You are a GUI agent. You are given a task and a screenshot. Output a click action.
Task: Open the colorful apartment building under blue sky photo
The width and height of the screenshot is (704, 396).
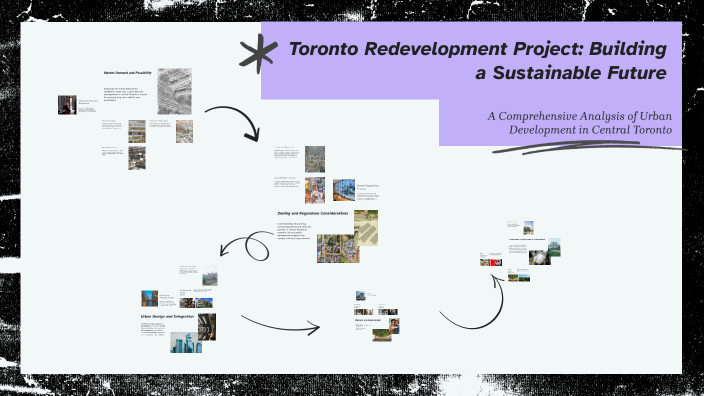(x=204, y=303)
